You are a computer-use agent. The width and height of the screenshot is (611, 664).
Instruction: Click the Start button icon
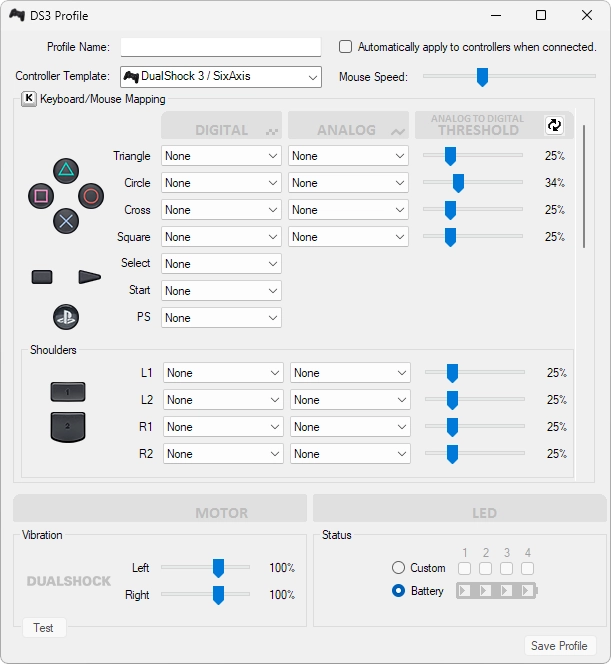coord(90,277)
